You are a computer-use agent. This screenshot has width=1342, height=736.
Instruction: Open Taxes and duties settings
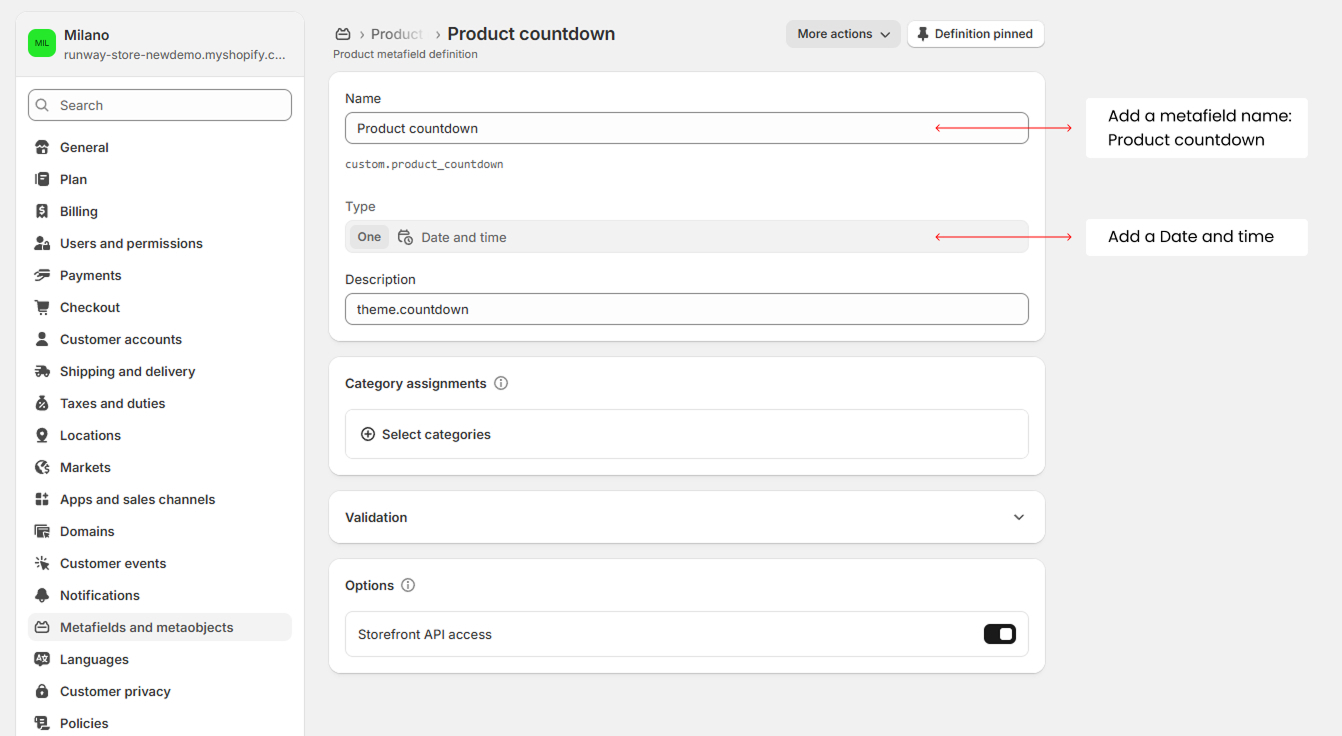(112, 403)
